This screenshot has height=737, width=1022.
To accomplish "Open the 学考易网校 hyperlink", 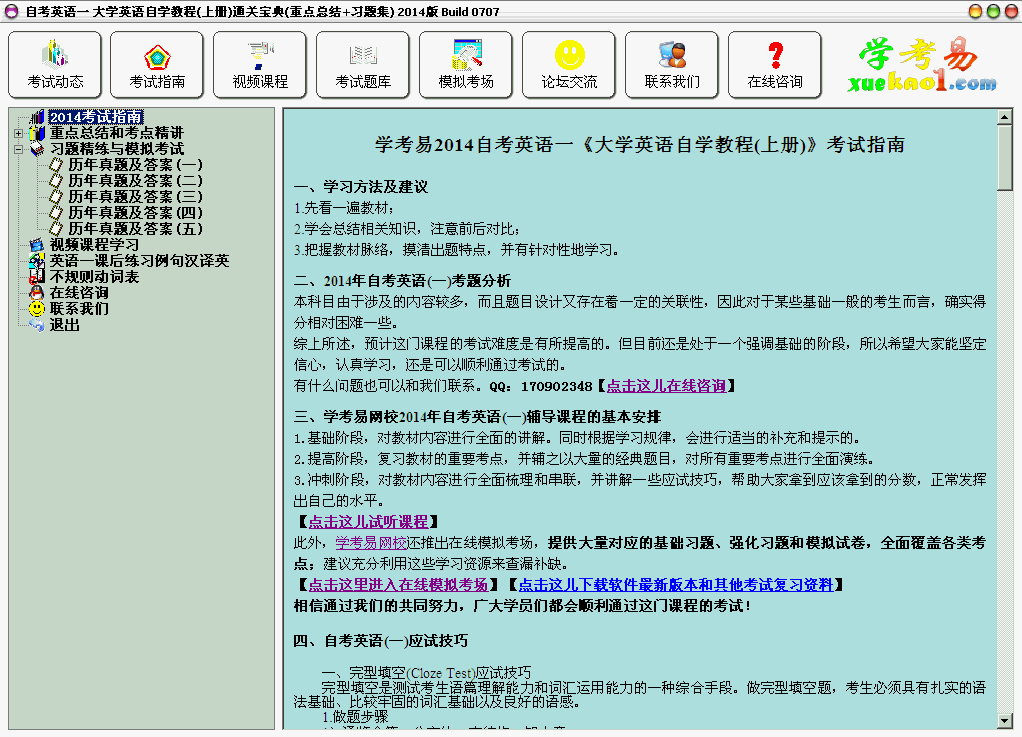I will (371, 543).
